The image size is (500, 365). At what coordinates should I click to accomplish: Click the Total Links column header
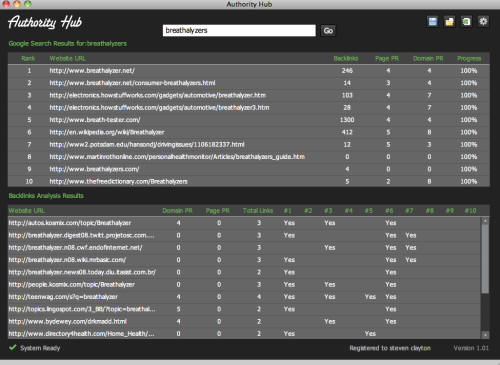258,211
